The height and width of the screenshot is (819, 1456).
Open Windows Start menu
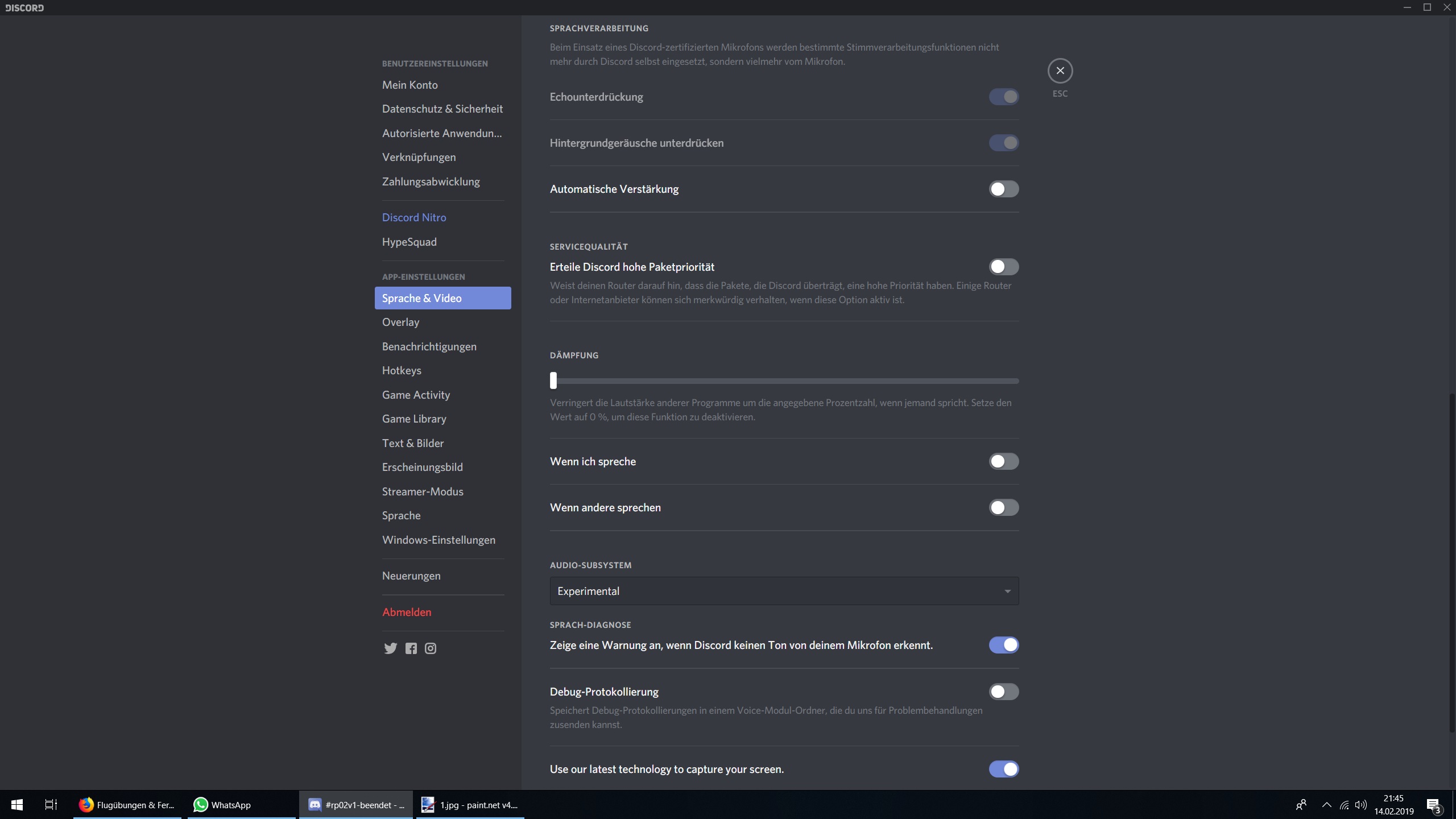point(17,805)
